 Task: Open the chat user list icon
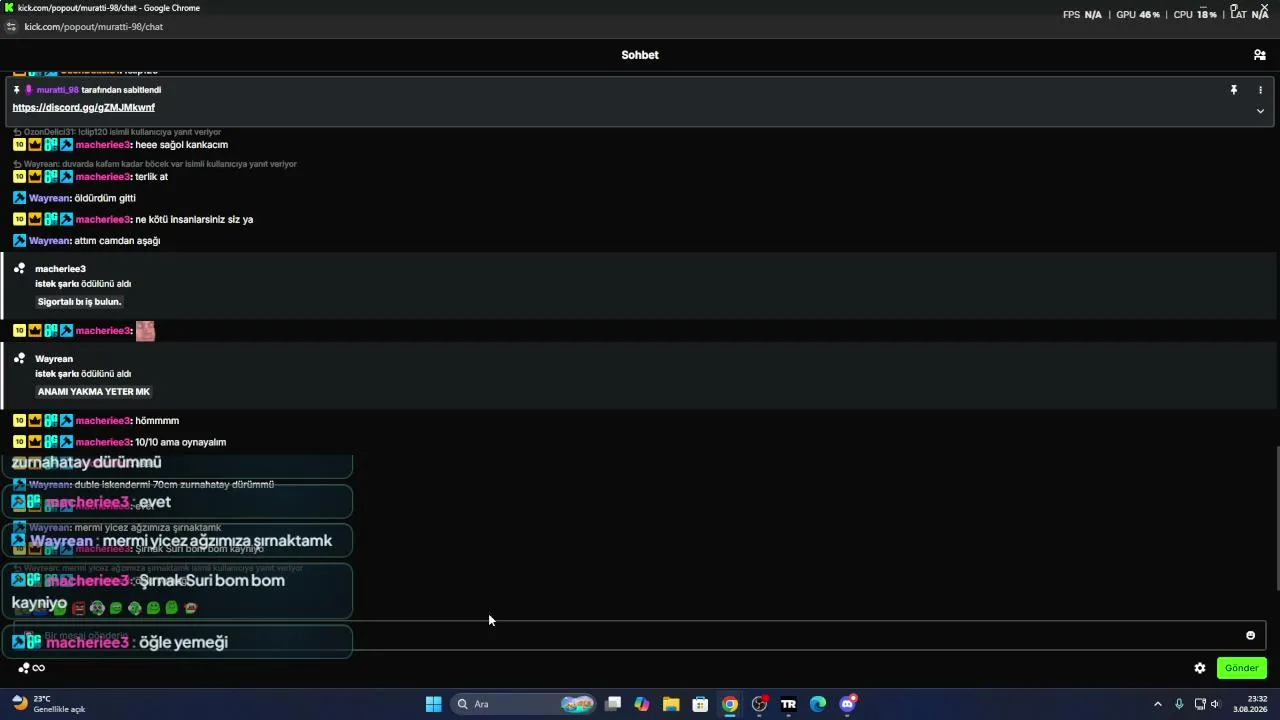(x=1259, y=55)
